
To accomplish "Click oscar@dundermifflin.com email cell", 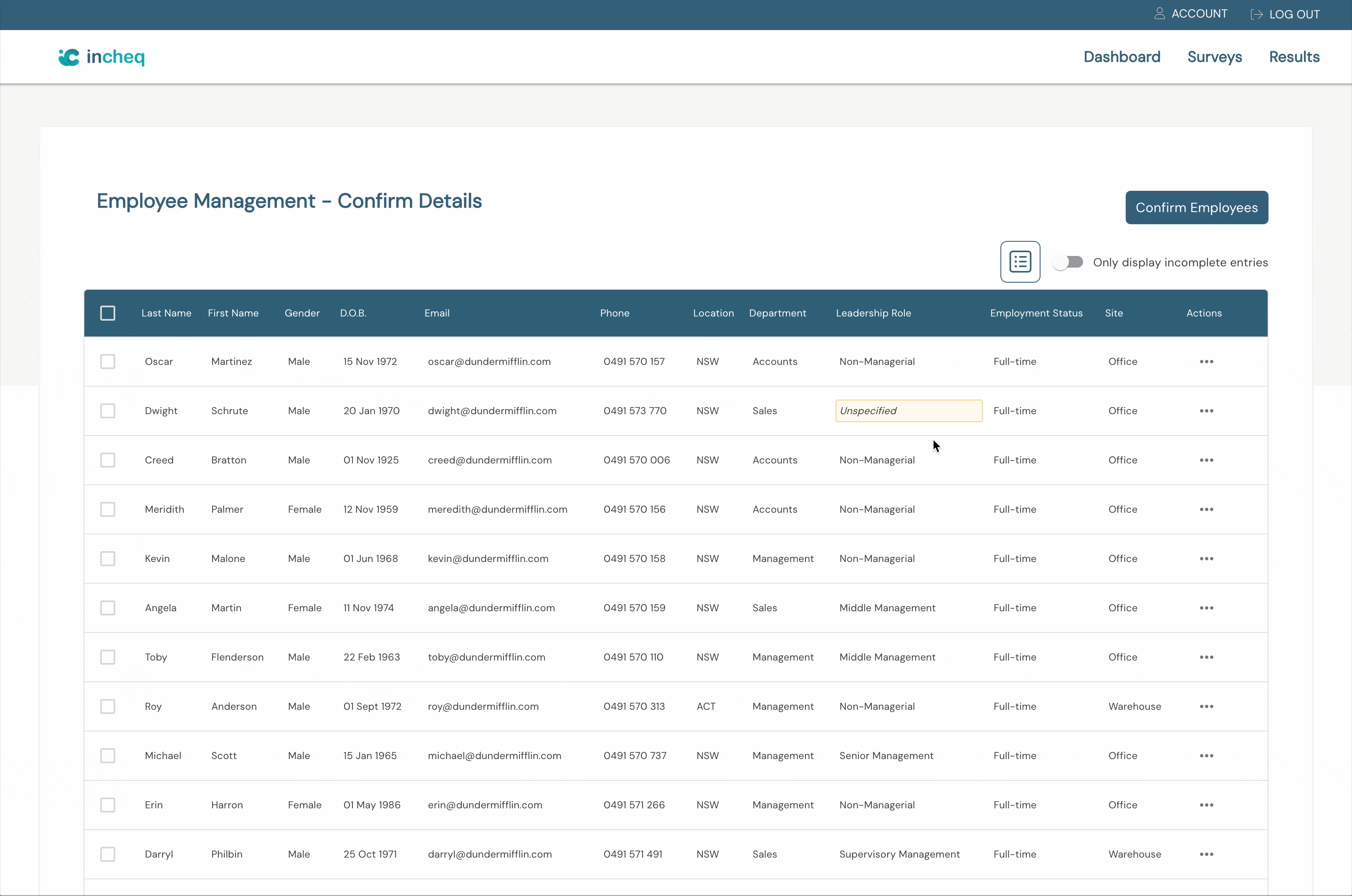I will (x=489, y=362).
